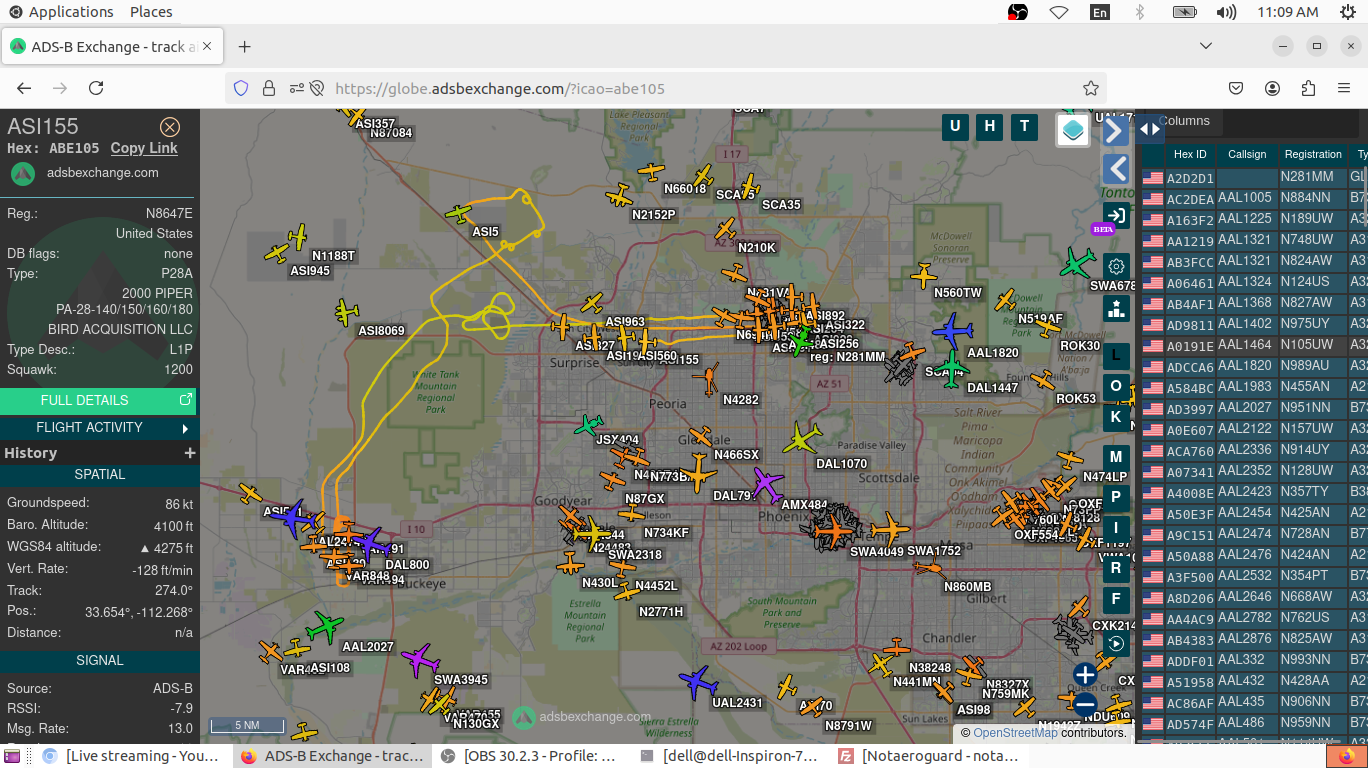Select the green AAL2027 aircraft icon
The image size is (1368, 768).
tap(325, 628)
